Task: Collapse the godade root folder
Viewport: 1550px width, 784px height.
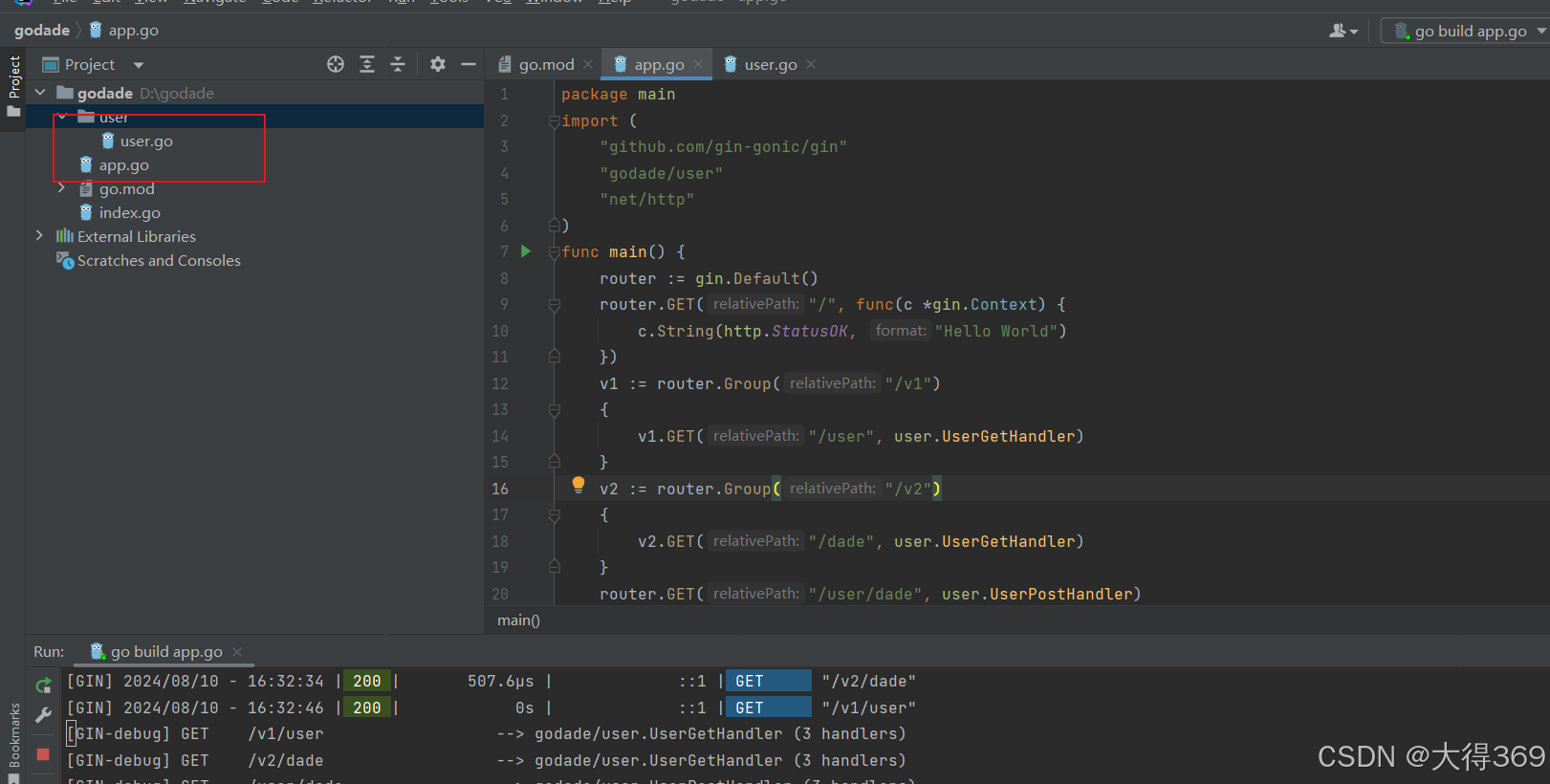Action: coord(40,93)
